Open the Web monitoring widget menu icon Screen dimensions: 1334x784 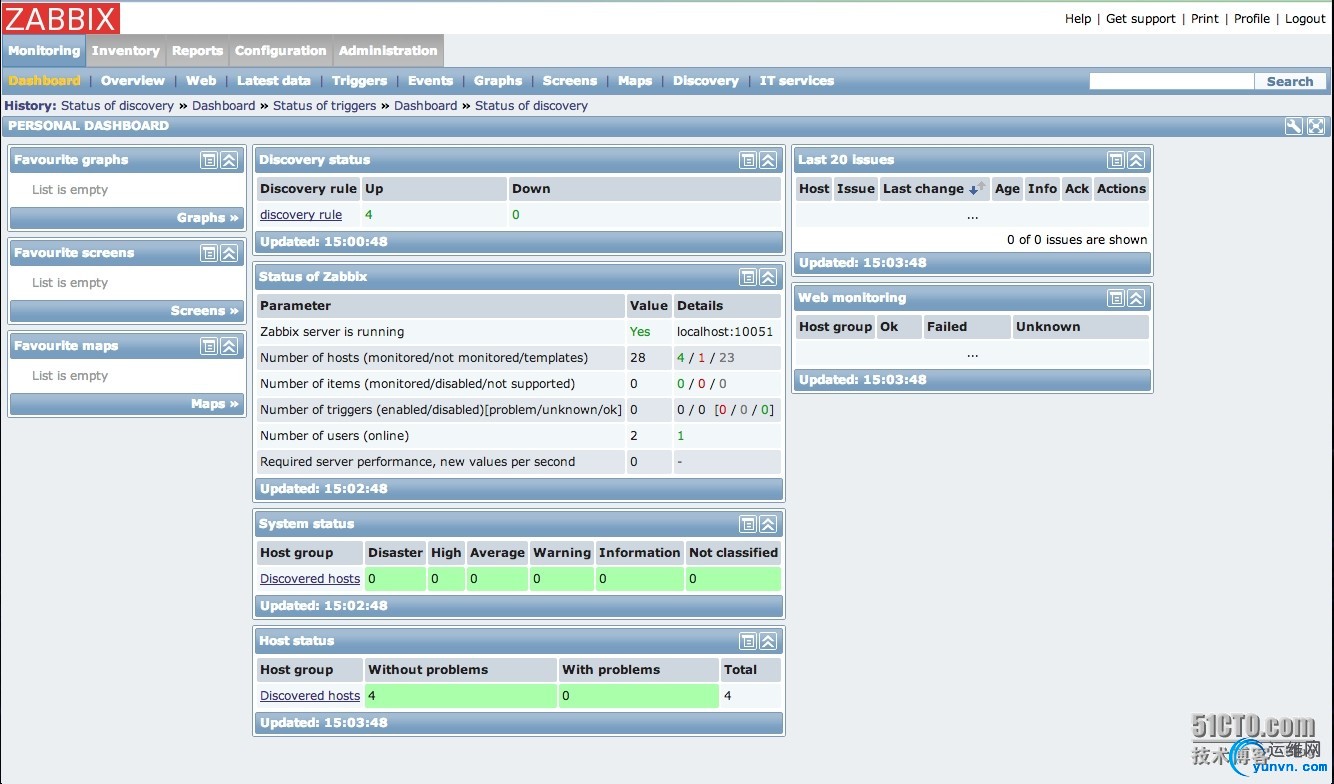pyautogui.click(x=1116, y=298)
